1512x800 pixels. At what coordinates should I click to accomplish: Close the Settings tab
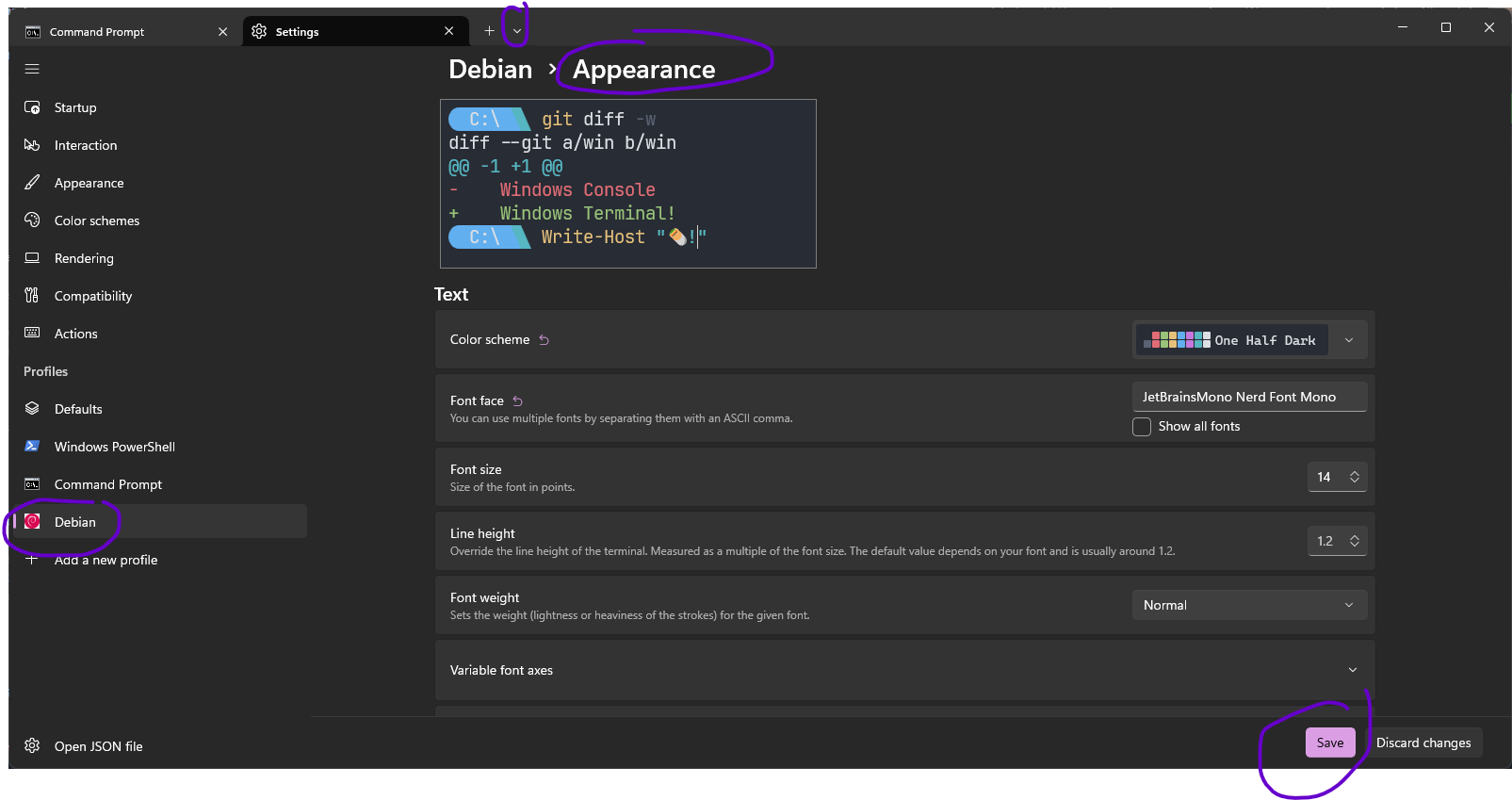(x=449, y=31)
